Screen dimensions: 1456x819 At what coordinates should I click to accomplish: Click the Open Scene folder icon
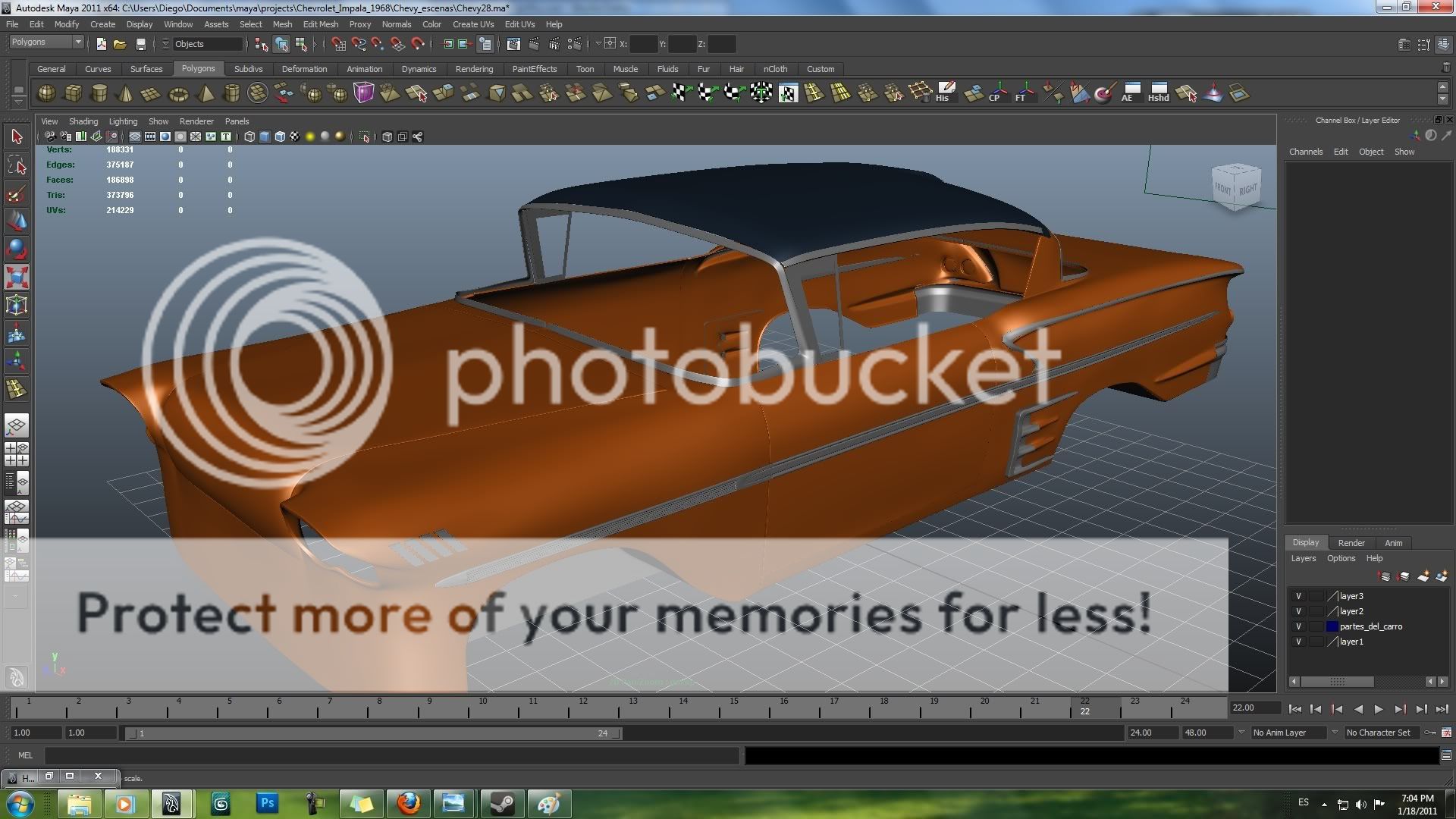(120, 44)
